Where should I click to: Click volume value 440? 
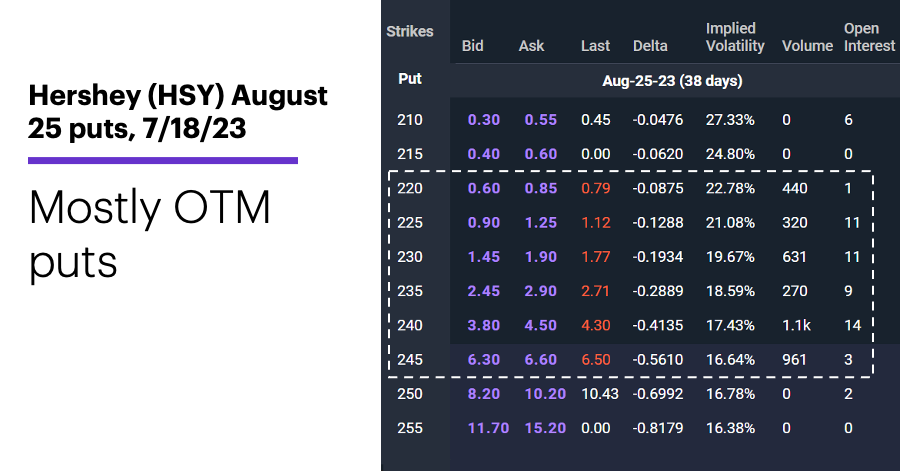coord(795,188)
